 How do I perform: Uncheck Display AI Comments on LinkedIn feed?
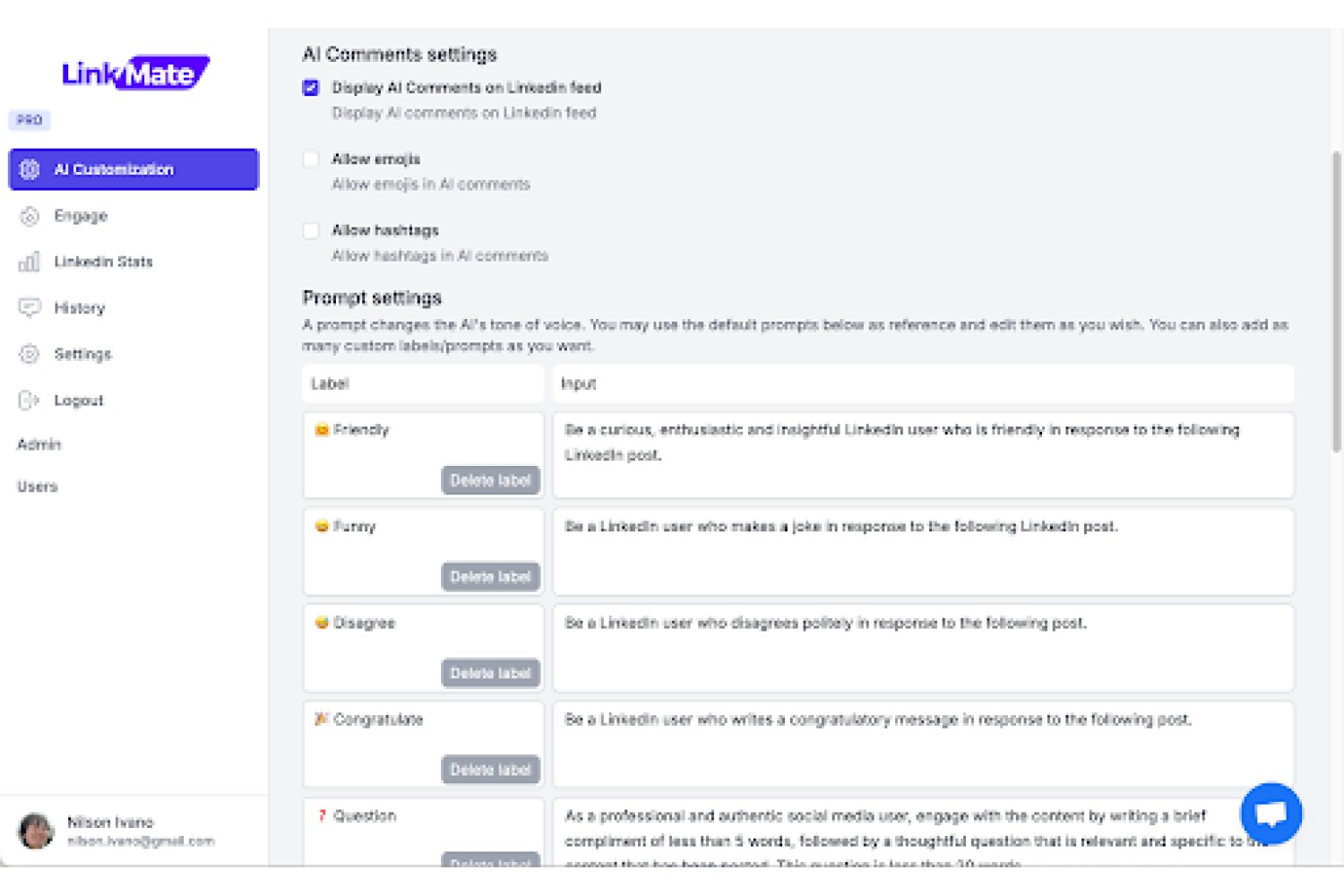311,88
